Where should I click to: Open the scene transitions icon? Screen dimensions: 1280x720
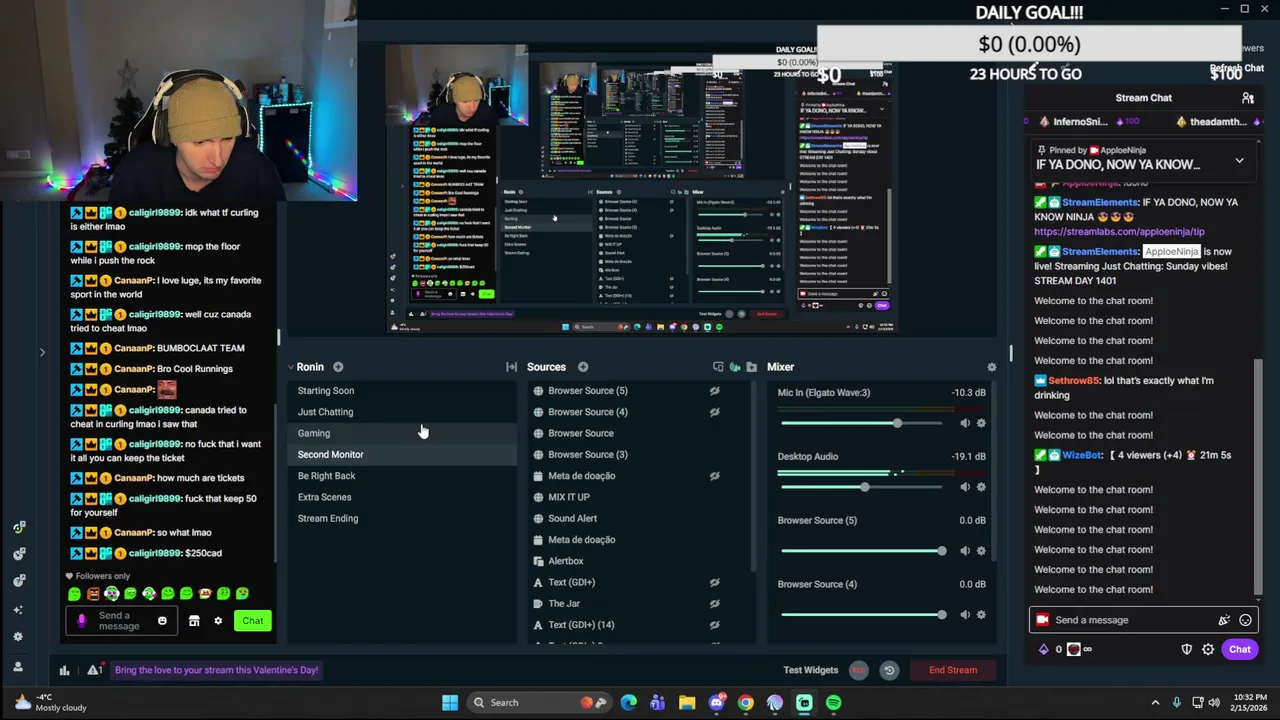(x=511, y=367)
